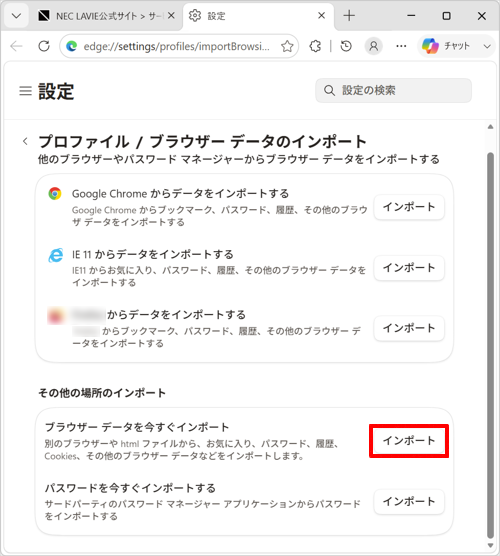Click インポート for パスワードを今すぐインポートする
The height and width of the screenshot is (556, 500).
coord(409,501)
